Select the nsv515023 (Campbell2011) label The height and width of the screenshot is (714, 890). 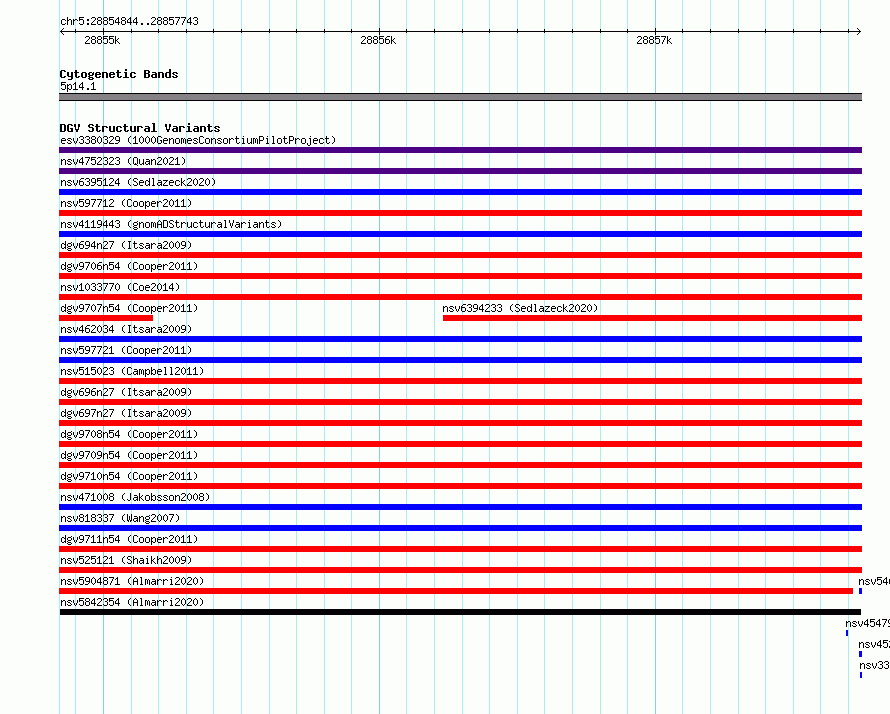point(132,371)
